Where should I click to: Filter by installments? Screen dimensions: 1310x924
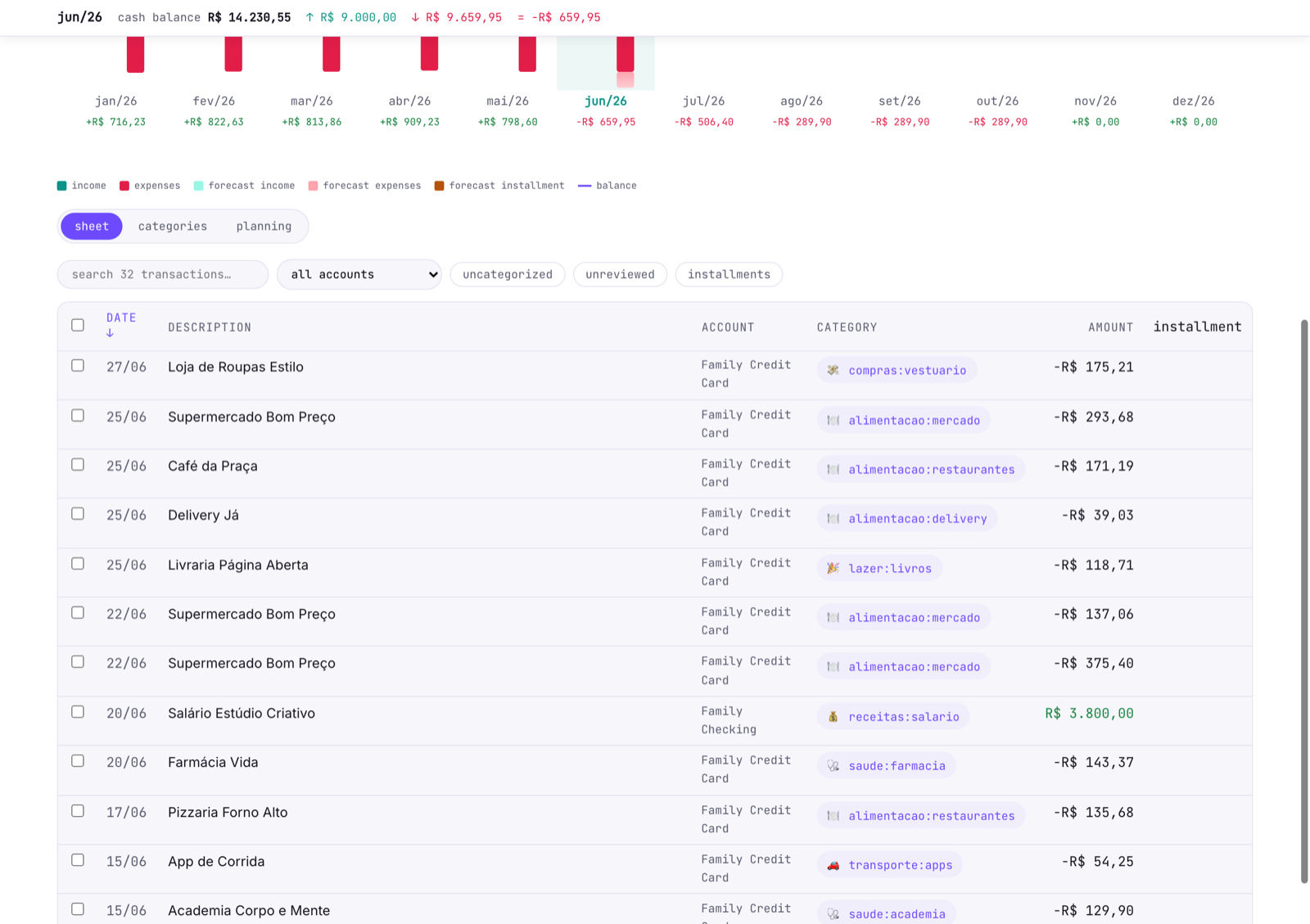pos(729,274)
